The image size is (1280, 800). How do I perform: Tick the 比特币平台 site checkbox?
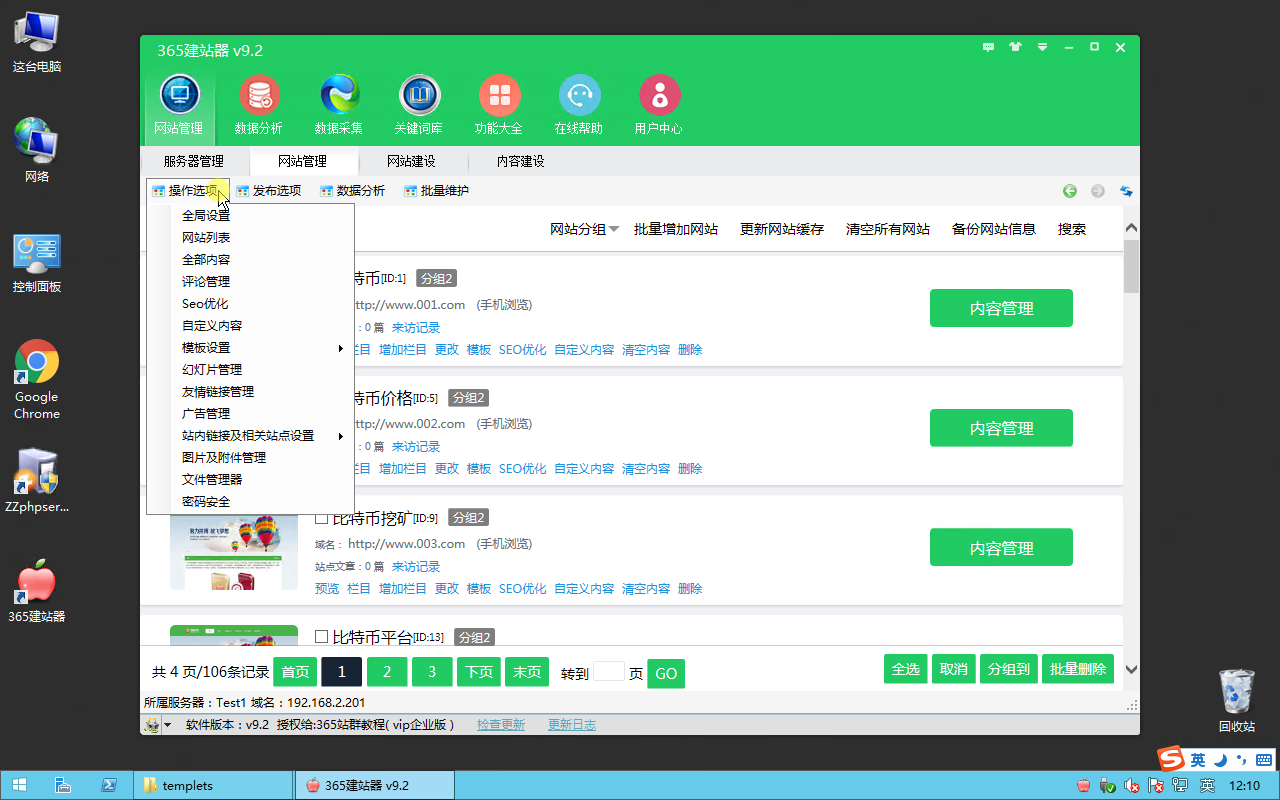(322, 636)
